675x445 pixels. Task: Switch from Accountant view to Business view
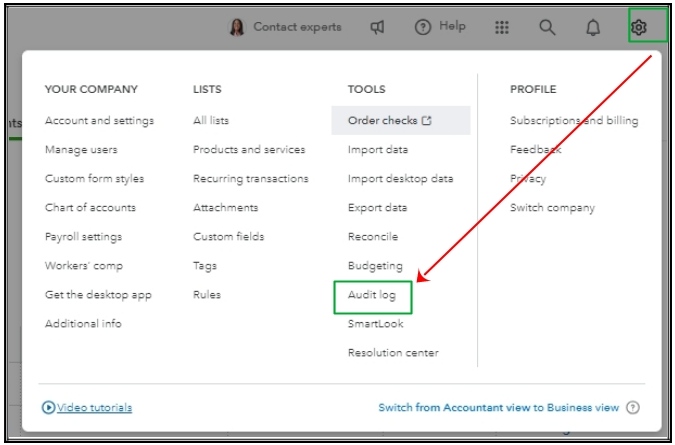(x=498, y=408)
